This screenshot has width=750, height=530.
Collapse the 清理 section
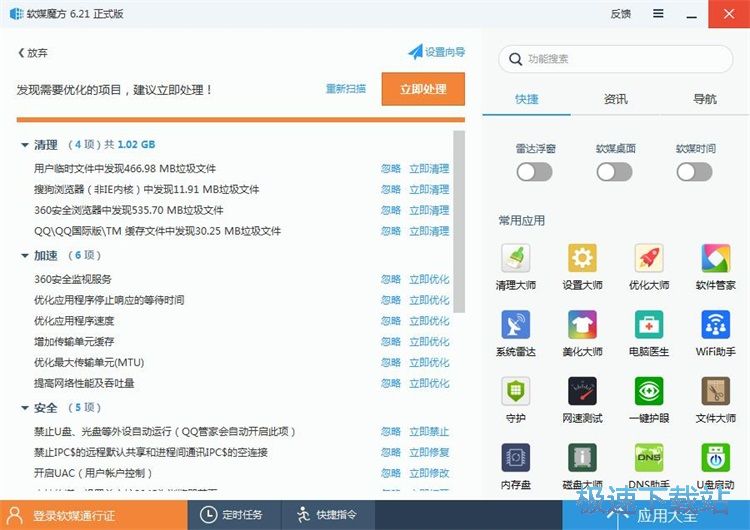tap(25, 145)
